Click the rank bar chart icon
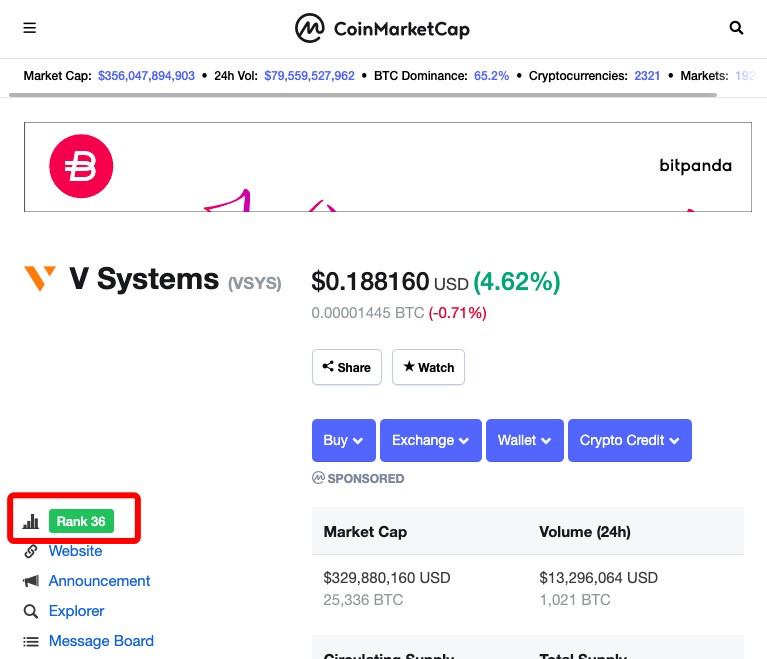 [30, 521]
